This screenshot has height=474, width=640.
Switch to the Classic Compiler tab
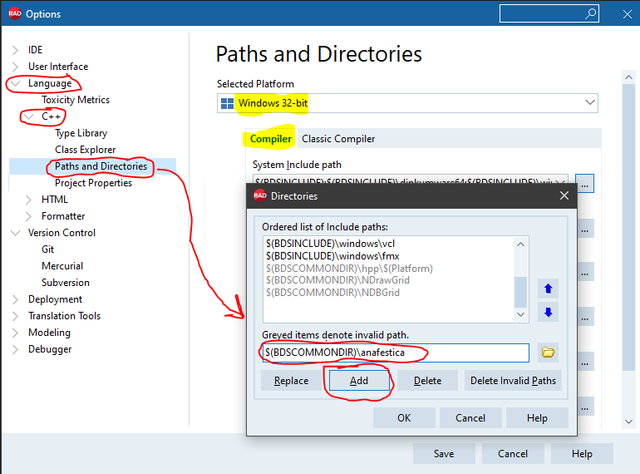pyautogui.click(x=338, y=139)
